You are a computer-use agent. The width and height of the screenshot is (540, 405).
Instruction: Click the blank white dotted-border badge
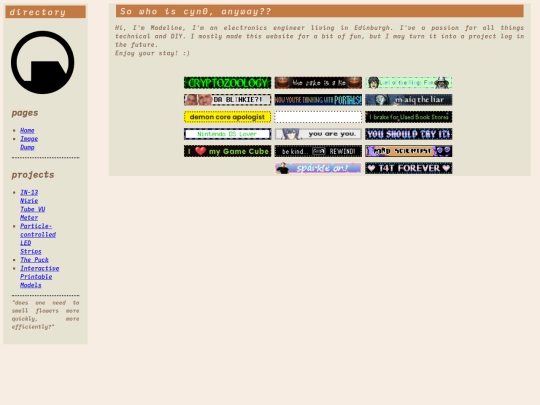318,117
